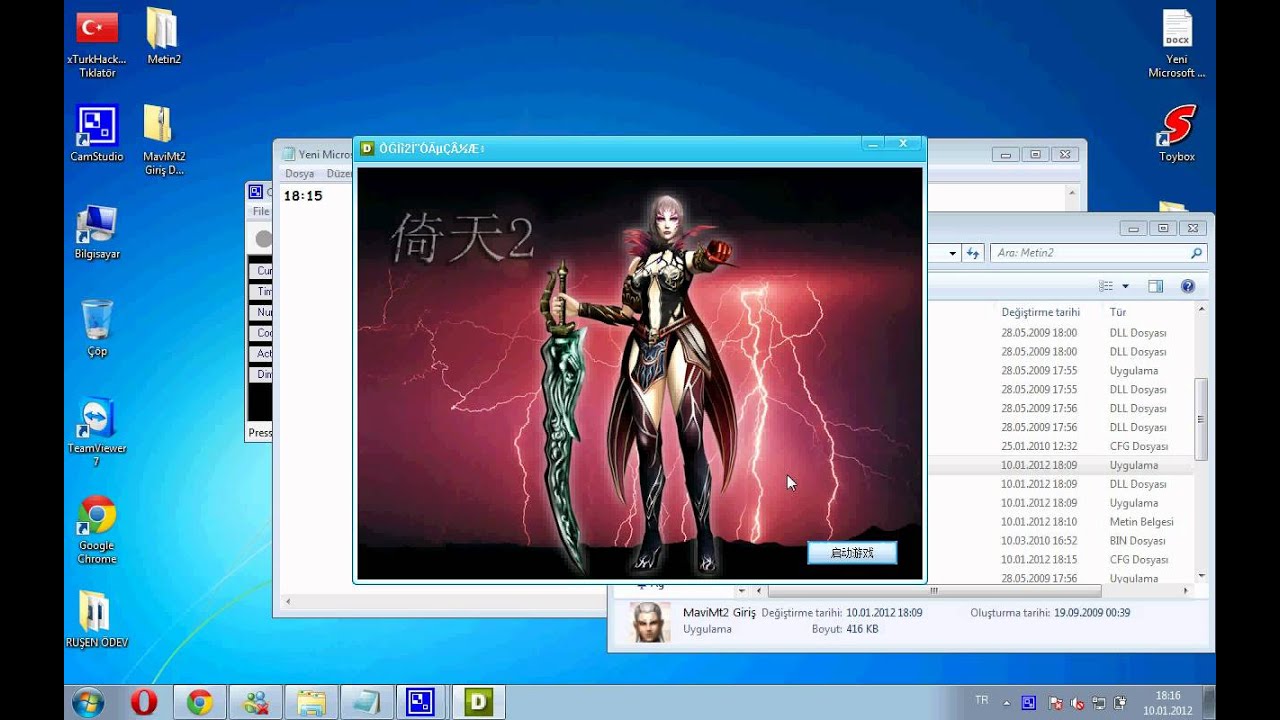Viewport: 1280px width, 720px height.
Task: Click Explorer vertical scrollbar thumb
Action: tap(1202, 418)
